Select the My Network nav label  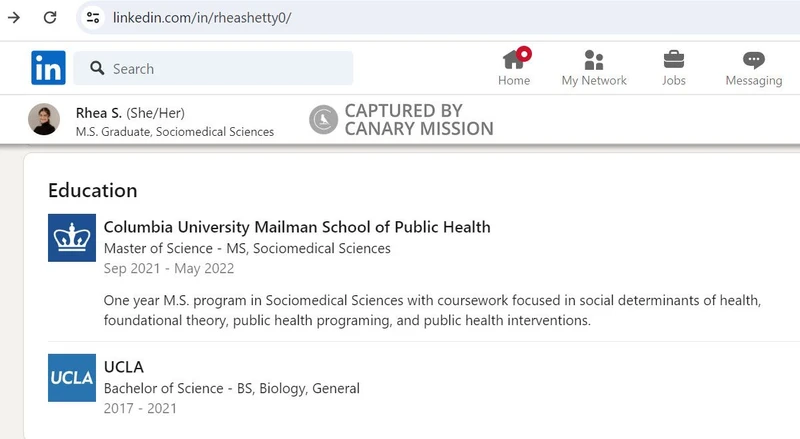[594, 81]
